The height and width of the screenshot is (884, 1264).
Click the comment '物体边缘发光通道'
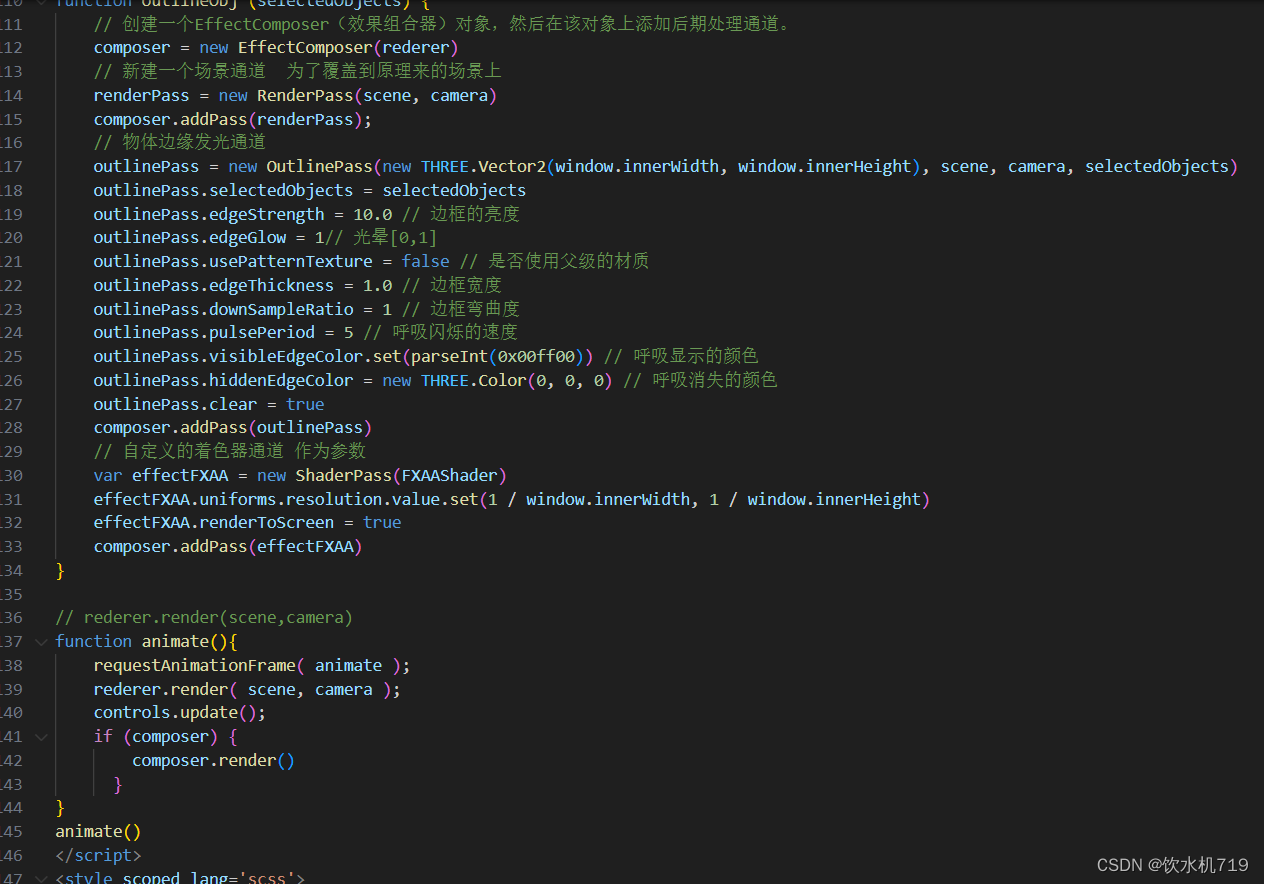(180, 142)
